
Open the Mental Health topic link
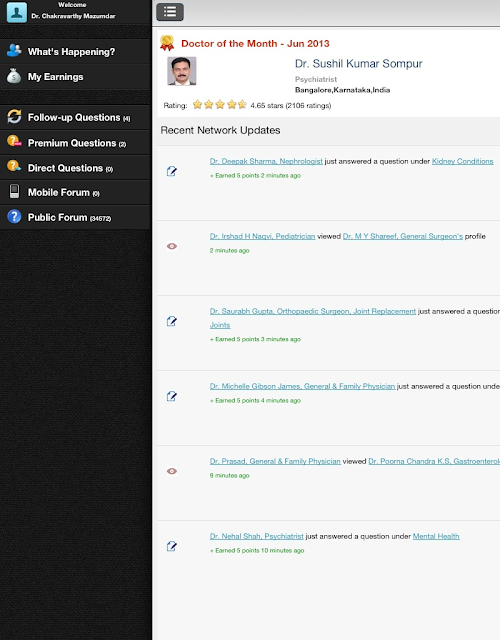436,536
